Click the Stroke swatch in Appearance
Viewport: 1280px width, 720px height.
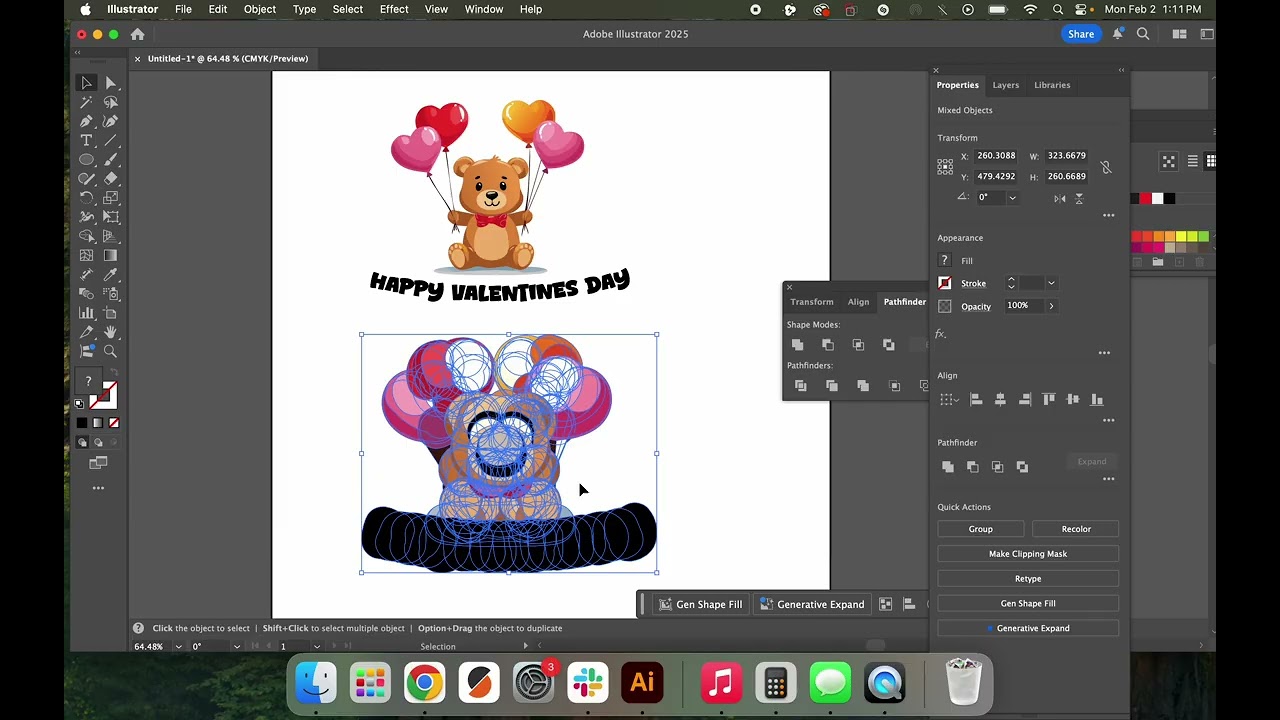944,284
